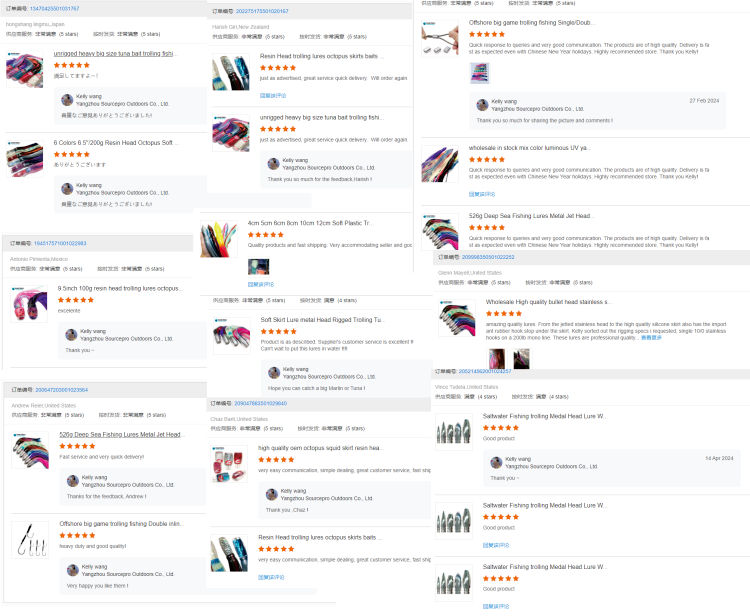Viewport: 750px width, 616px height.
Task: Click avatar in 'Thanks for the feedback, Andrew' reply
Action: (73, 481)
